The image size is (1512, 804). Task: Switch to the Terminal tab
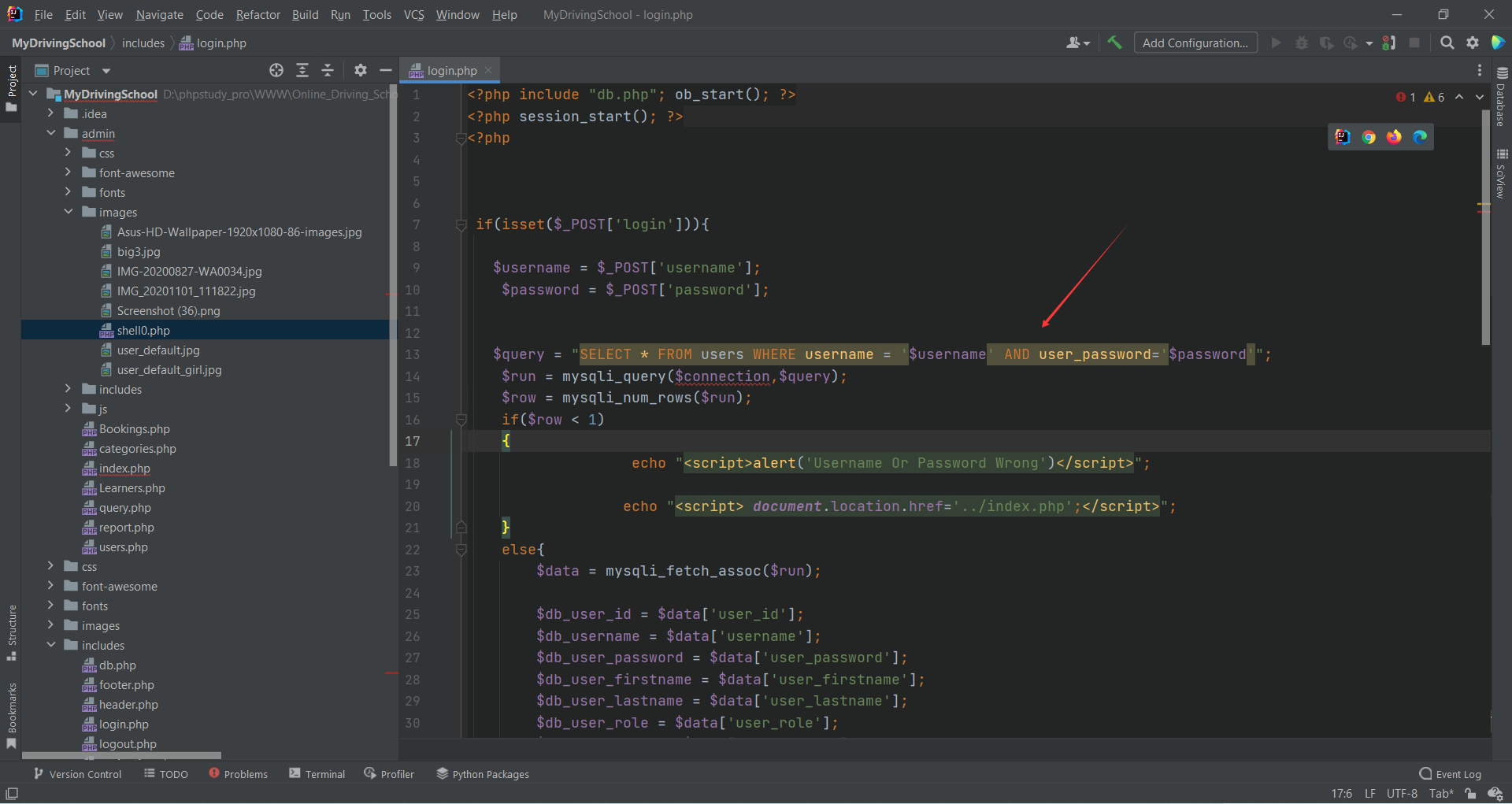pyautogui.click(x=317, y=774)
